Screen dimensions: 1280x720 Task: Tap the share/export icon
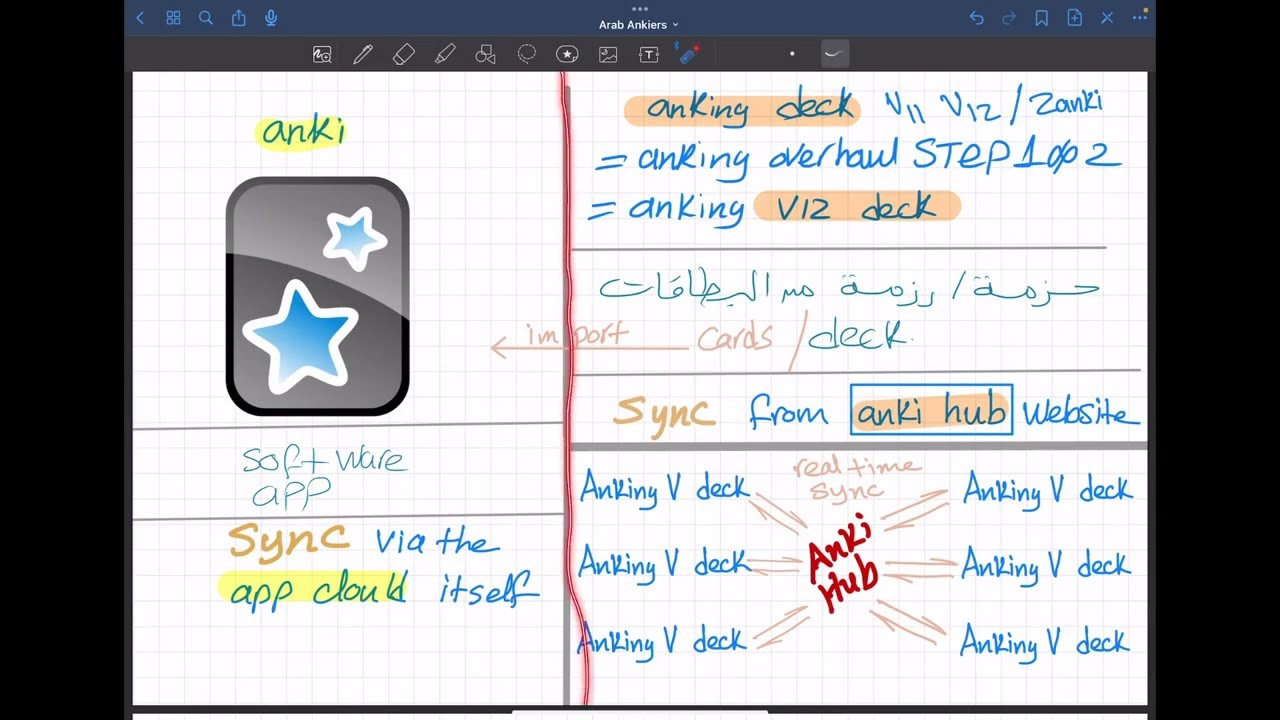coord(238,18)
